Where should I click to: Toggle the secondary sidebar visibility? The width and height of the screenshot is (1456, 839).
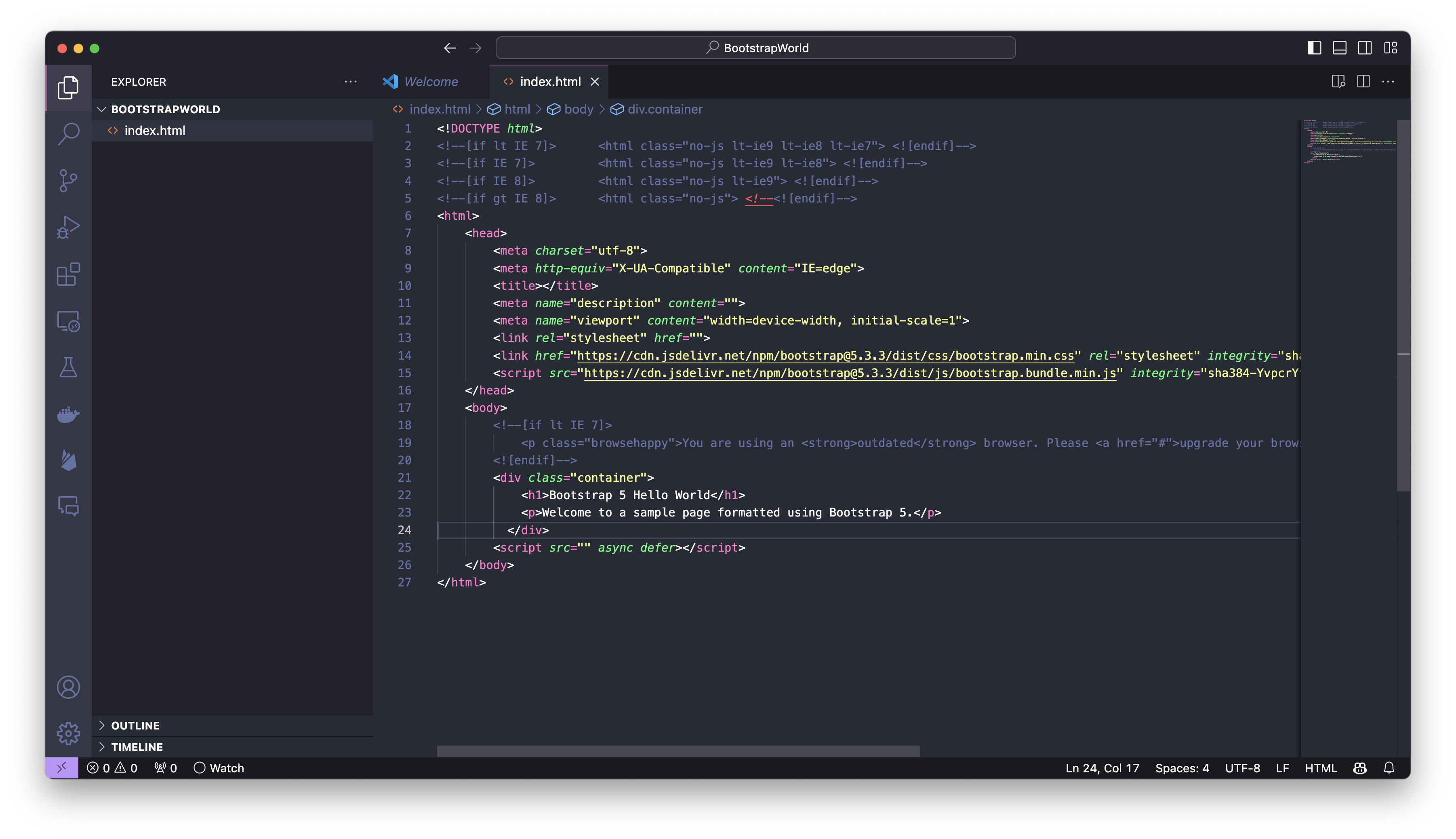coord(1364,48)
